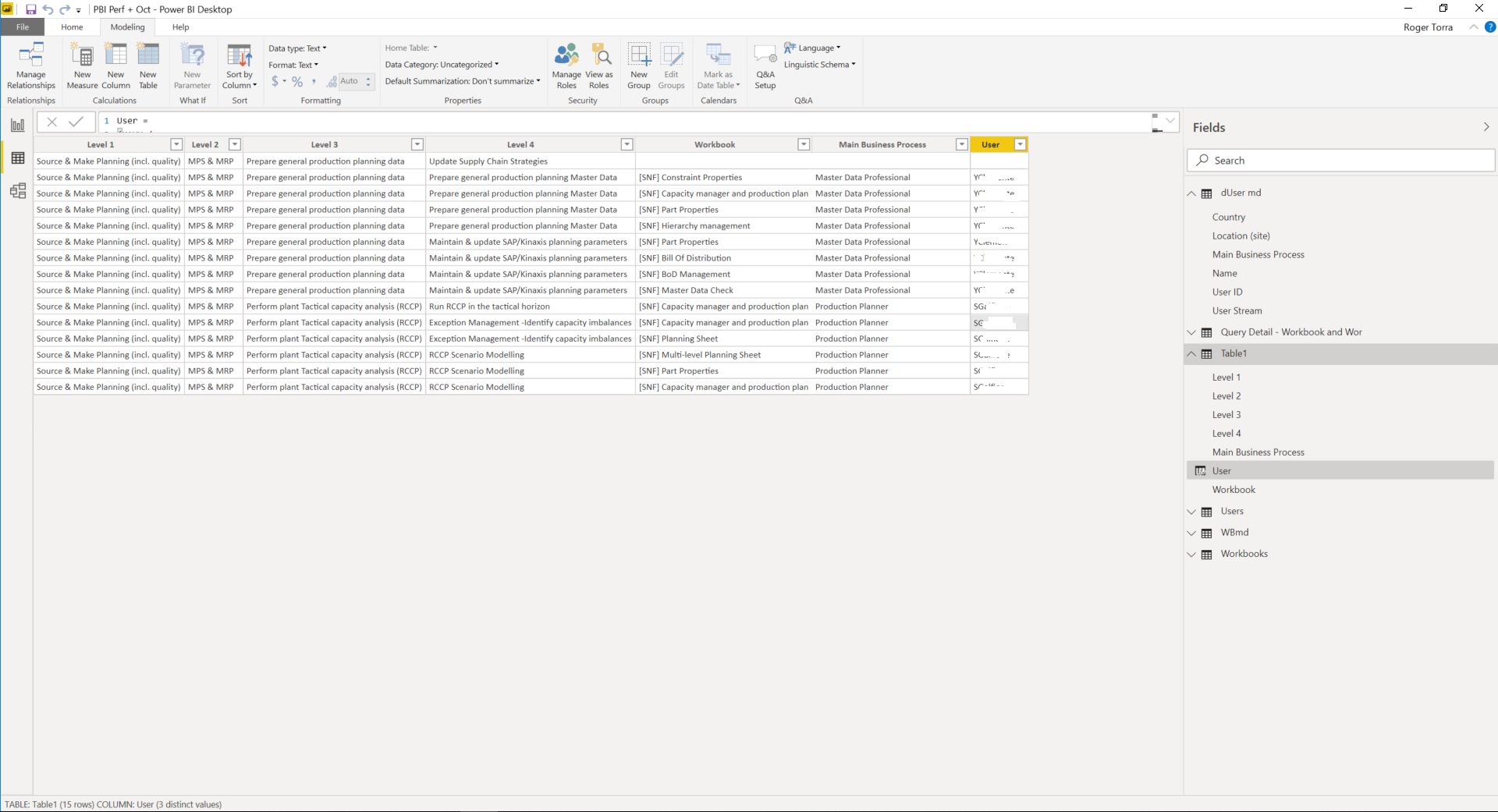Open Level 4 column filter dropdown
1498x812 pixels.
coord(627,144)
